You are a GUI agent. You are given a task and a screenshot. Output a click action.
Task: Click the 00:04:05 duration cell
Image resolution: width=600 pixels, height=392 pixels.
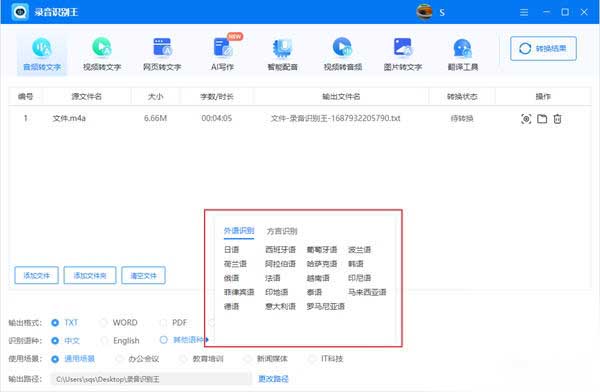[217, 118]
